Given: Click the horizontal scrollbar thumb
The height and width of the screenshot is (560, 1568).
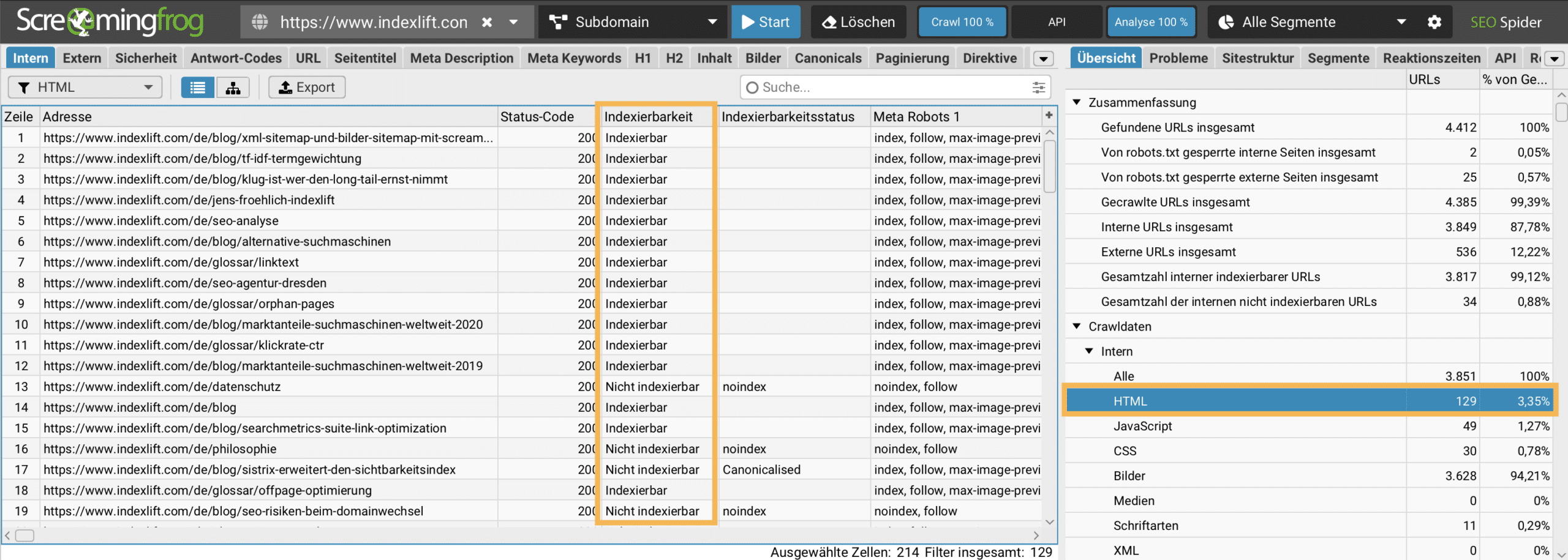Looking at the screenshot, I should (24, 536).
